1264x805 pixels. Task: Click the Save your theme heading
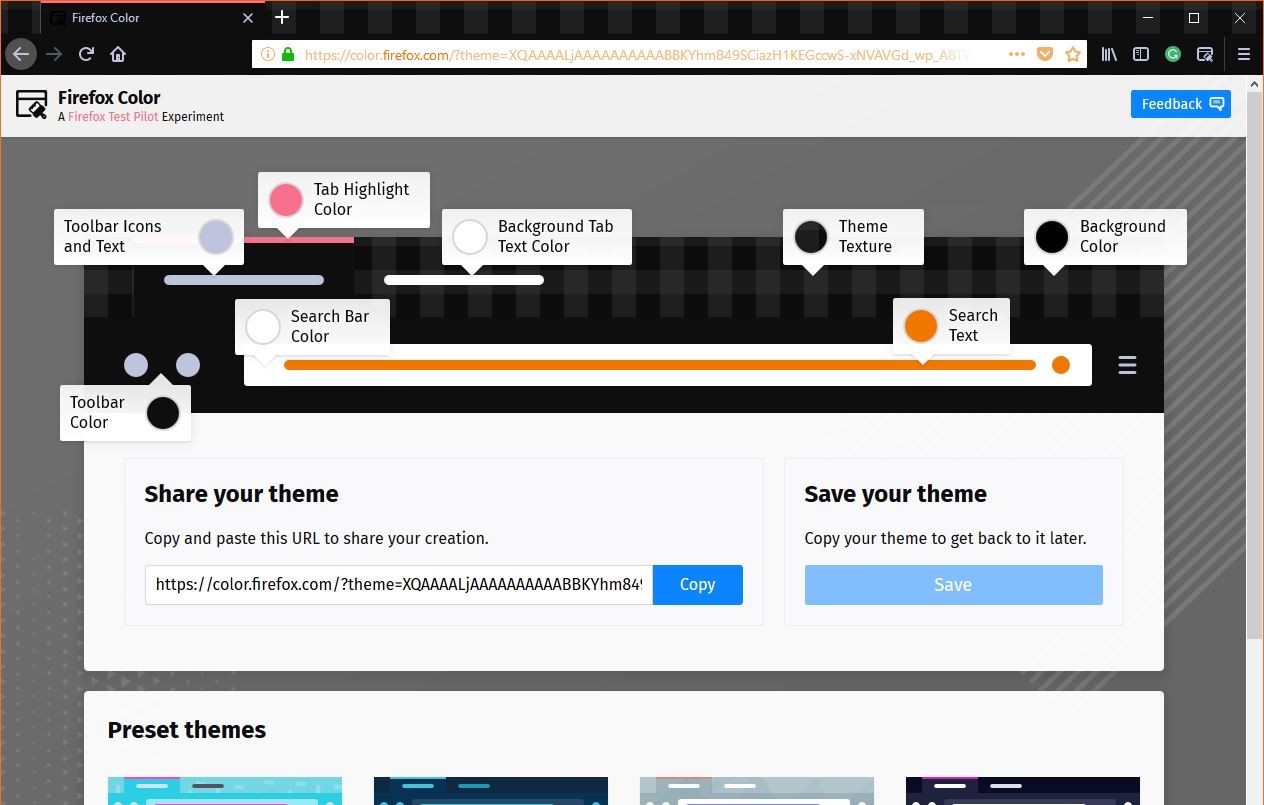click(x=895, y=494)
